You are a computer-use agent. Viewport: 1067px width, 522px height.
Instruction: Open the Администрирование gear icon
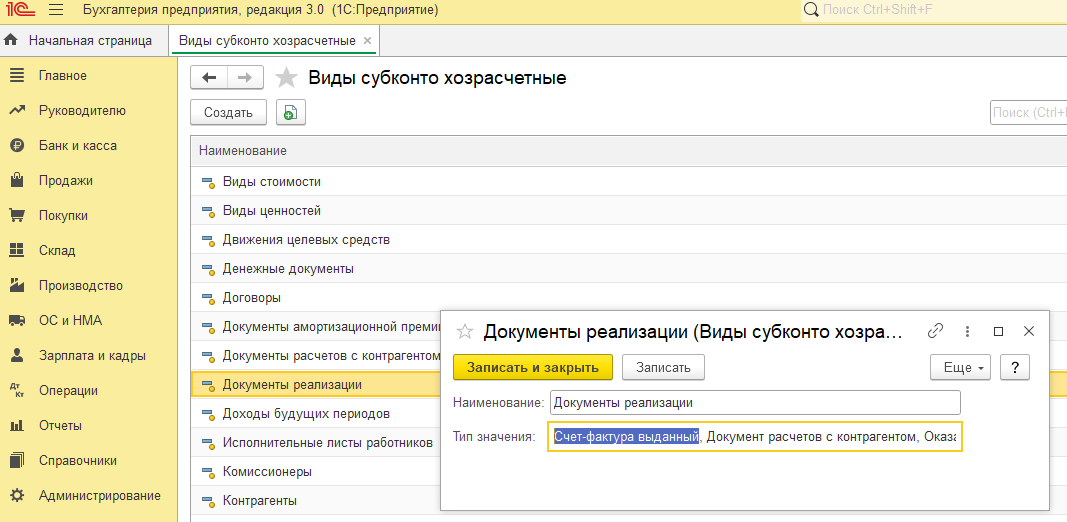point(17,495)
